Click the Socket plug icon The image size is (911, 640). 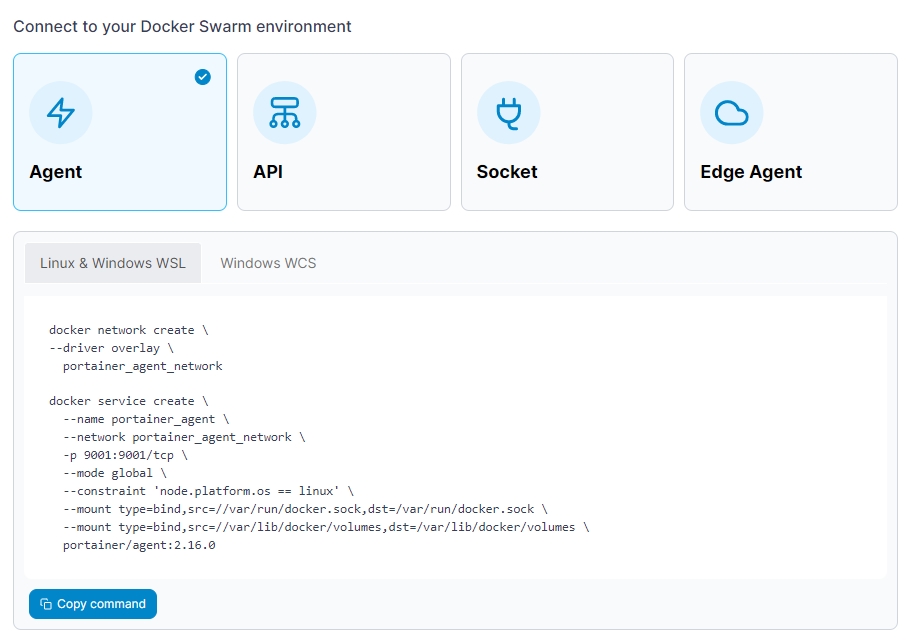click(508, 113)
